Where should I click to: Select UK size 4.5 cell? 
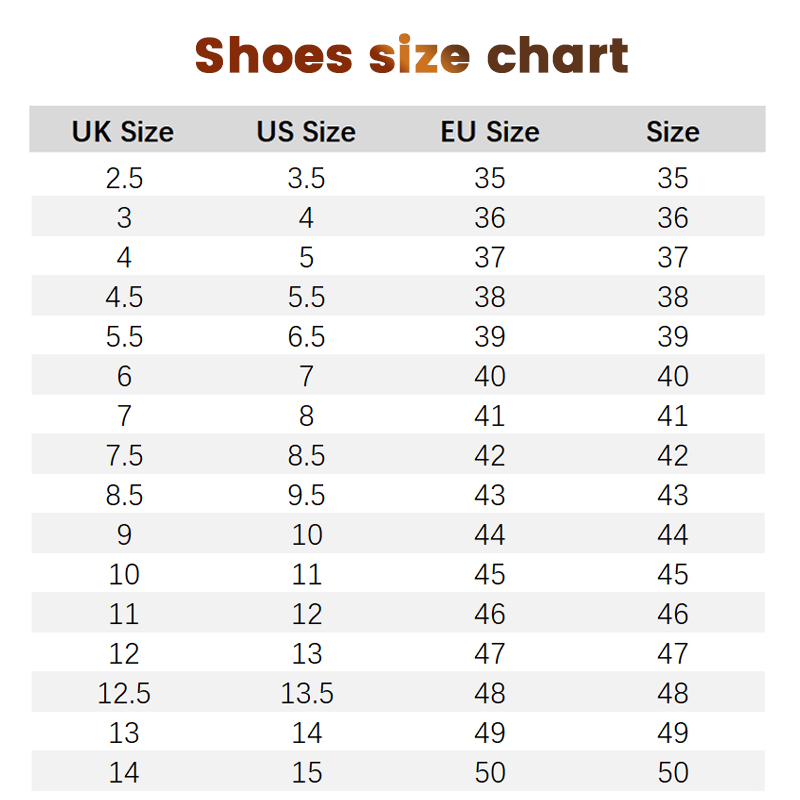(124, 297)
